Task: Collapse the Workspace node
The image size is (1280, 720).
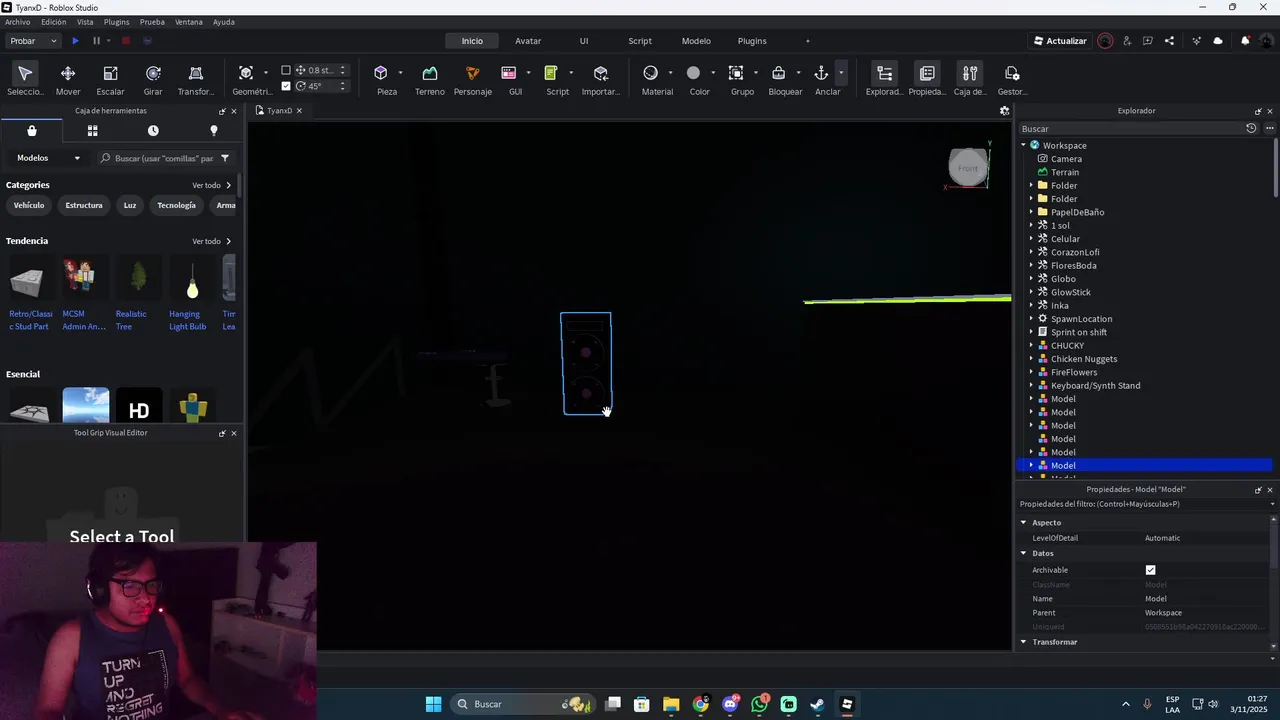Action: [x=1023, y=145]
